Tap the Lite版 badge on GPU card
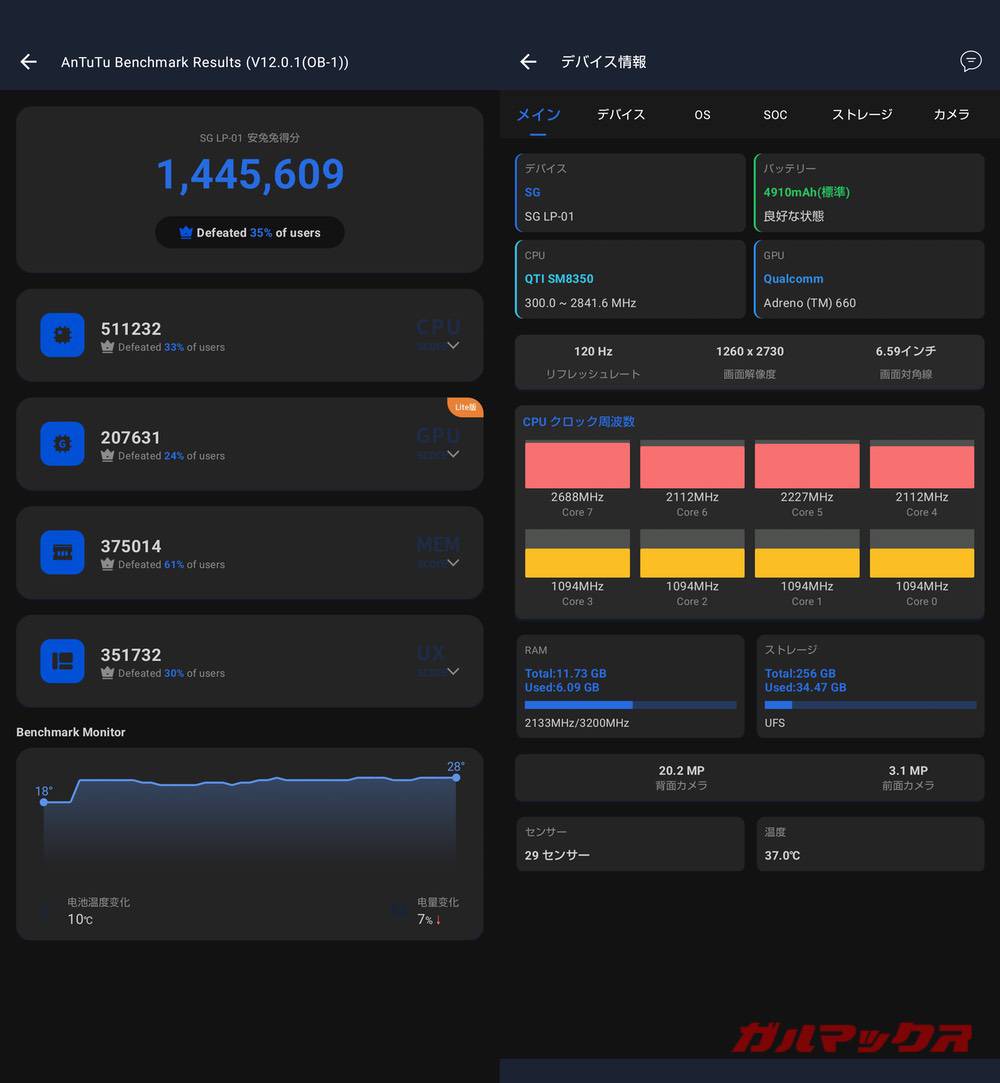The height and width of the screenshot is (1083, 1000). [465, 408]
